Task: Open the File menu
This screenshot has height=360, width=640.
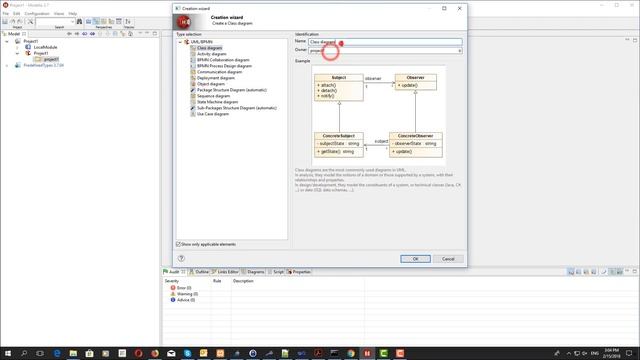Action: pos(6,13)
